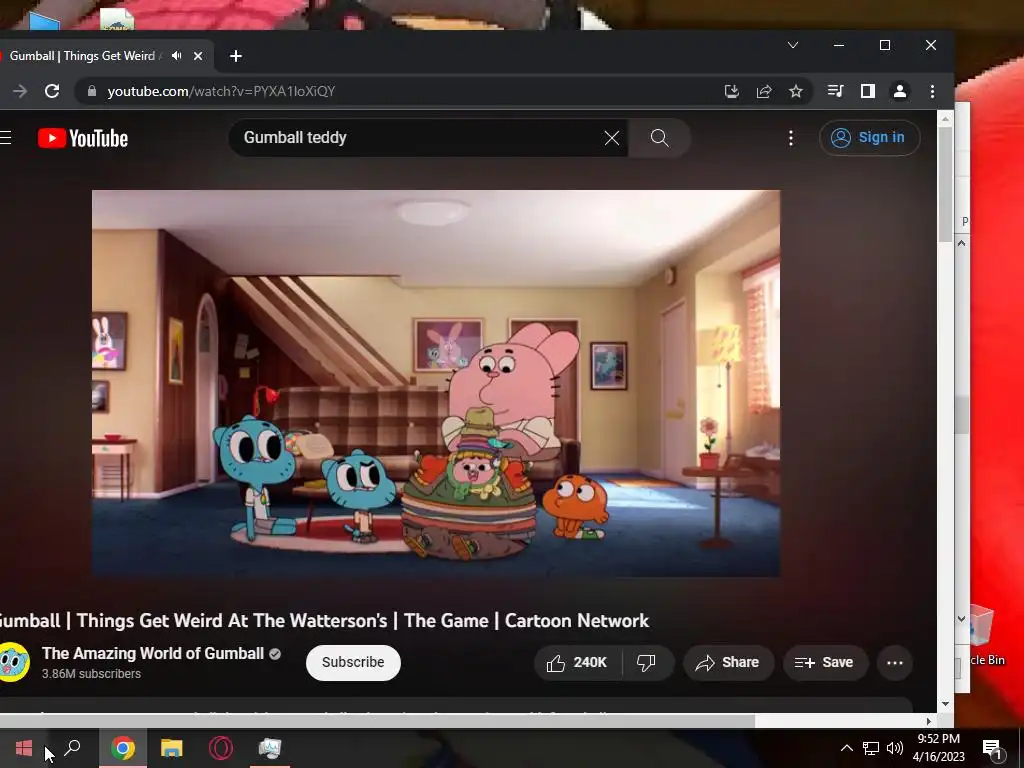Image resolution: width=1024 pixels, height=768 pixels.
Task: Click the page scroll down arrow
Action: [946, 703]
